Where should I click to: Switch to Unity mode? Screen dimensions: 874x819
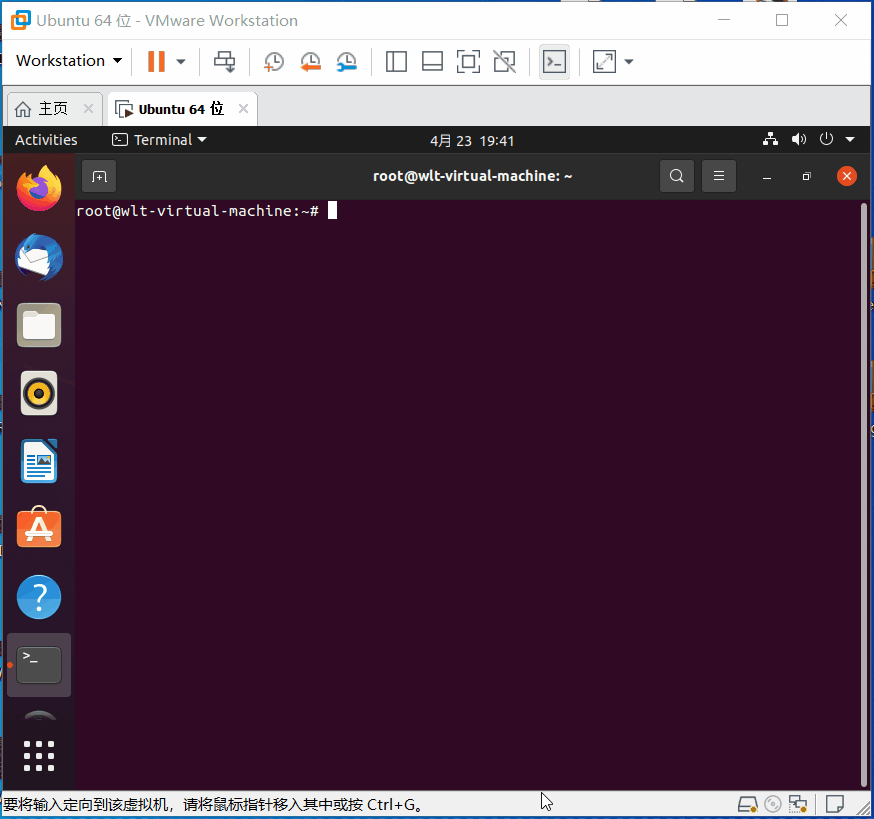point(504,61)
